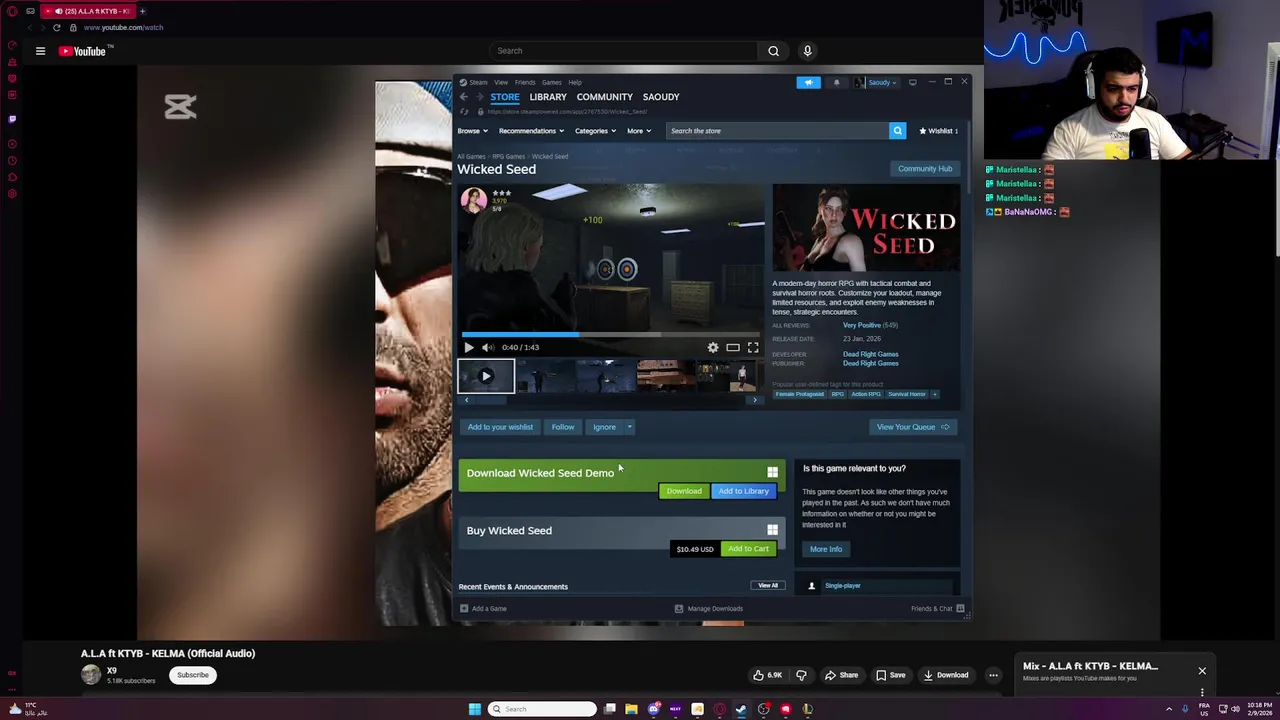Open Manage Downloads in Steam
Viewport: 1280px width, 720px height.
(709, 609)
